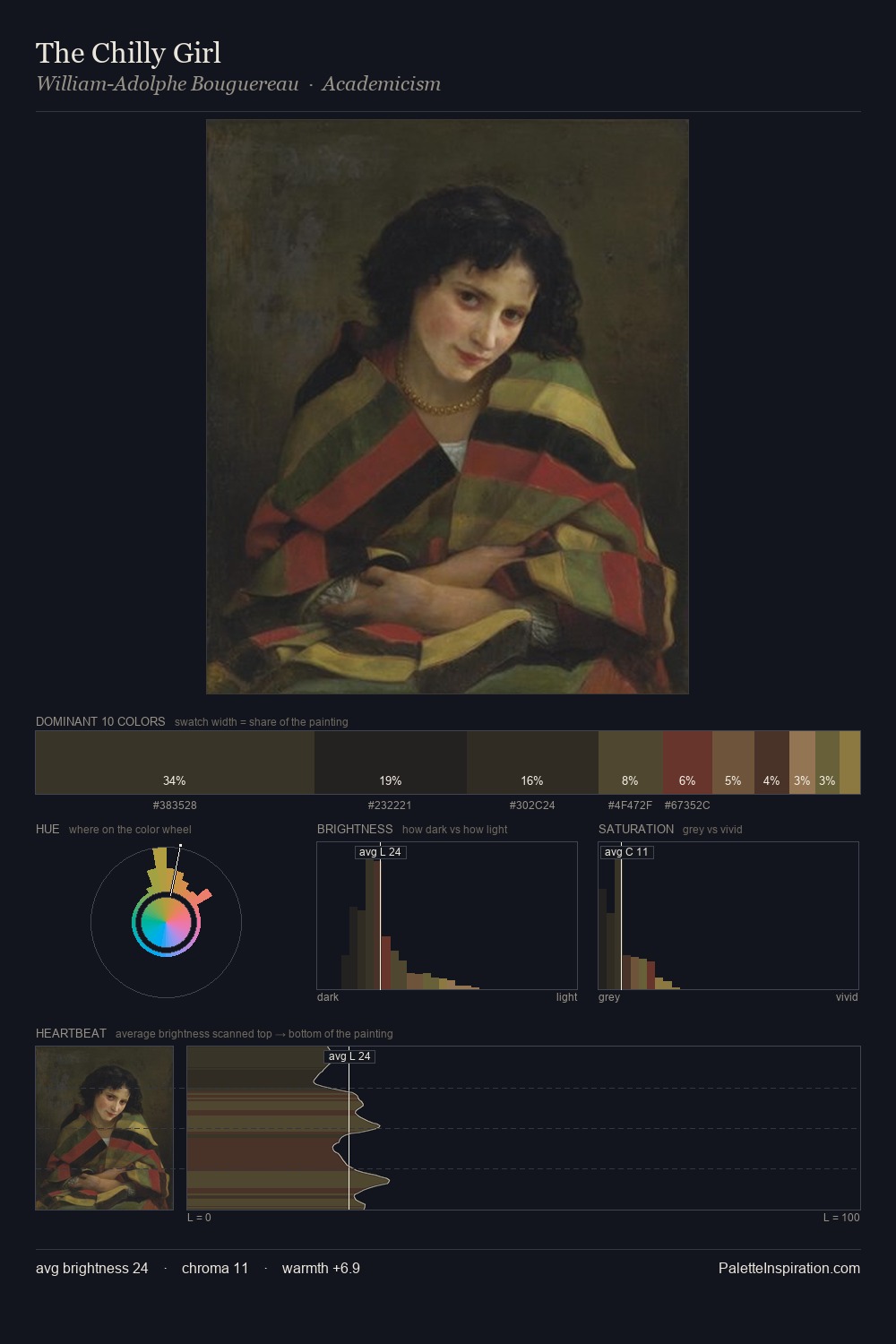Click the 'dark' brightness axis label

click(328, 997)
